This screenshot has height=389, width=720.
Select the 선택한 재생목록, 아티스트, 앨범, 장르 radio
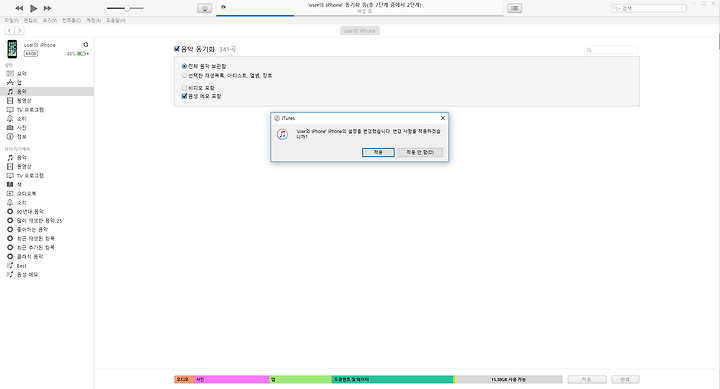pyautogui.click(x=184, y=75)
